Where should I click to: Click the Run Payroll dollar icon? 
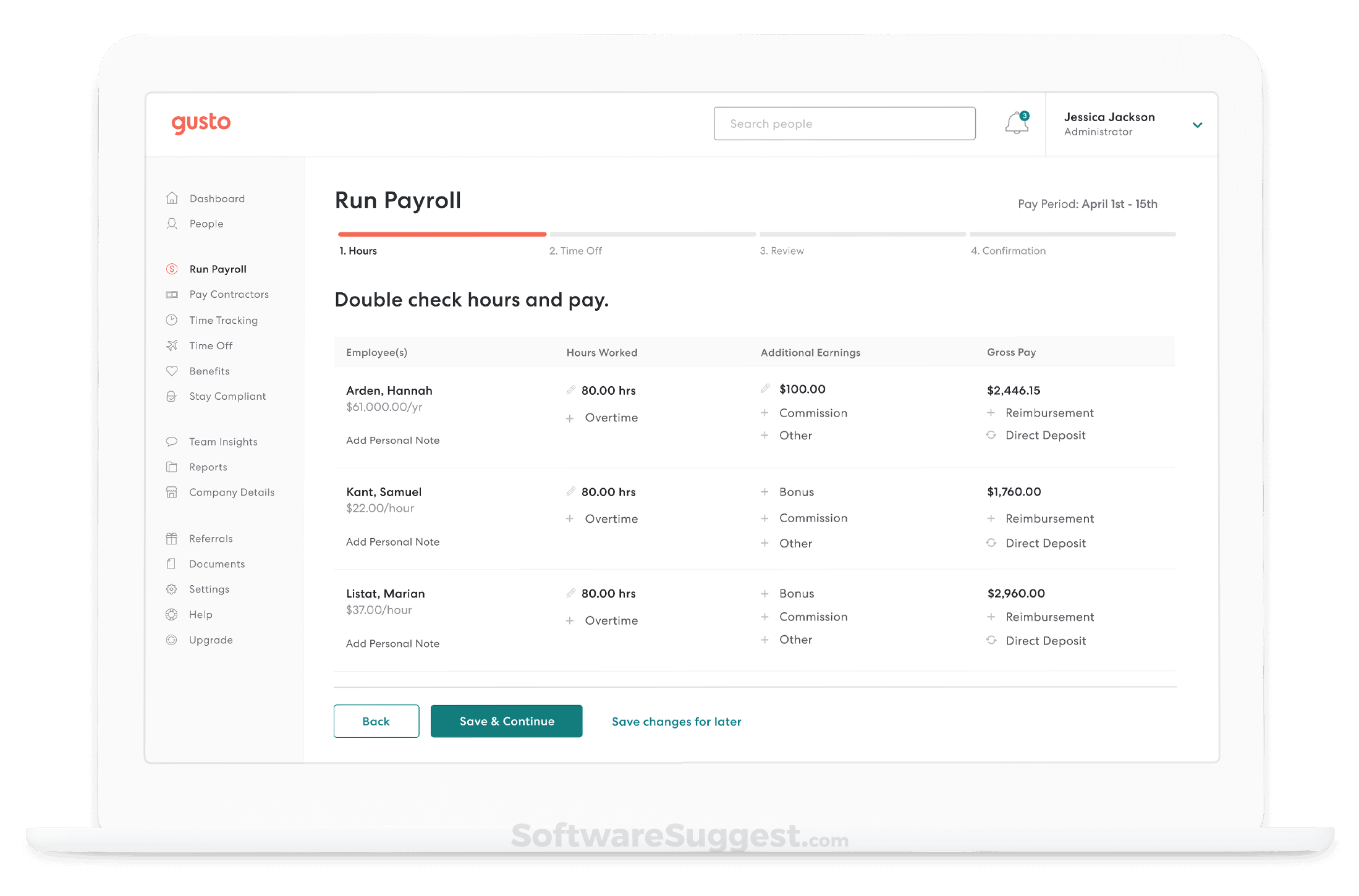tap(172, 269)
